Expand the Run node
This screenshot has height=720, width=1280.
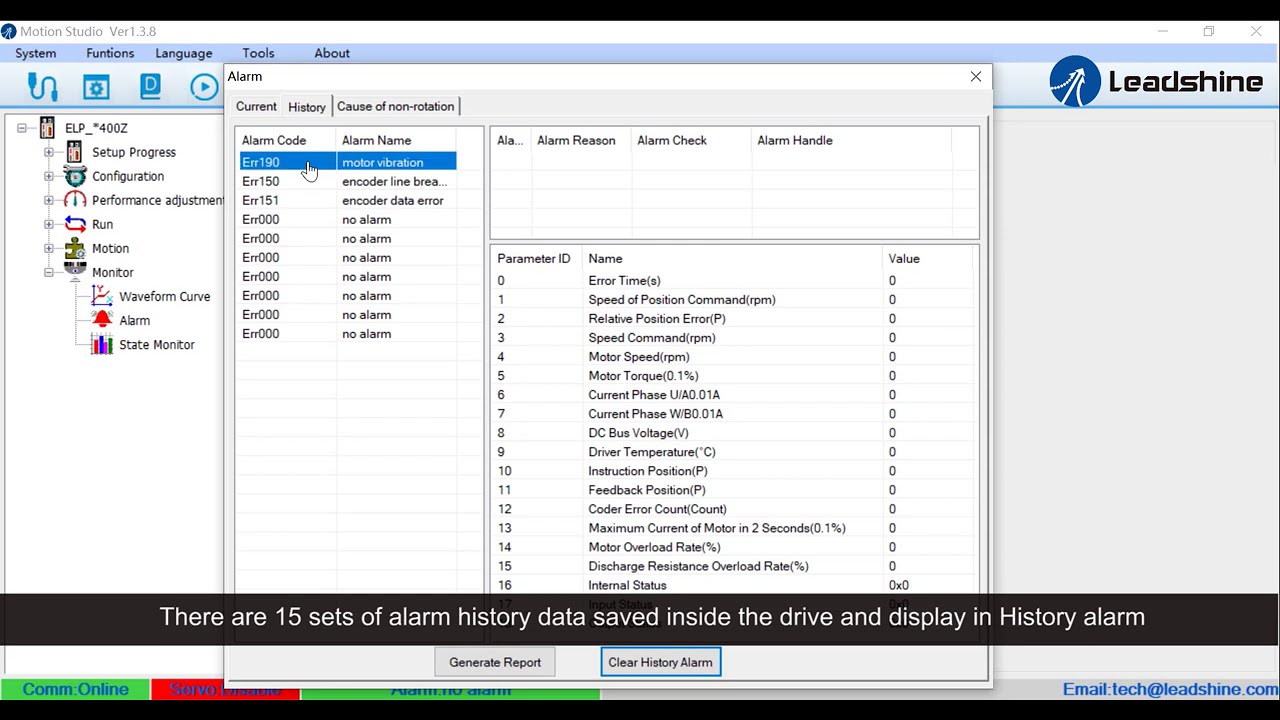coord(48,224)
